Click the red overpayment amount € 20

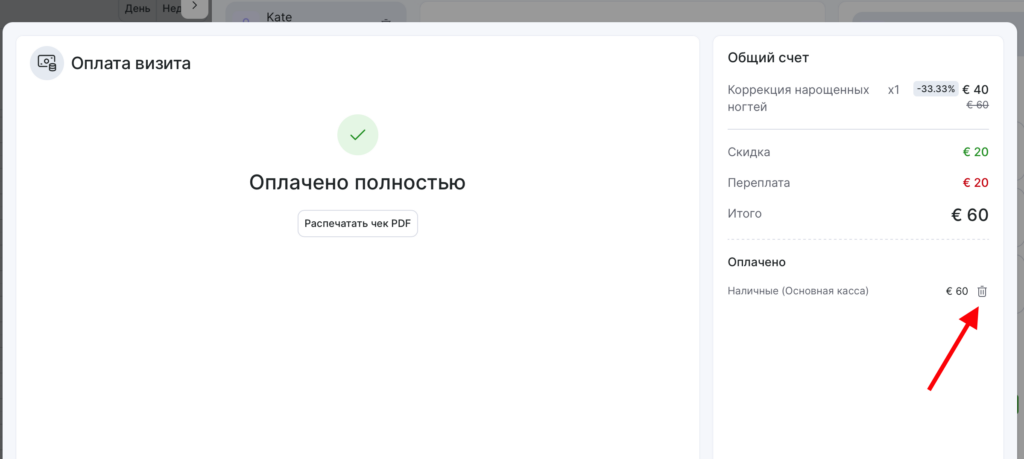pos(974,183)
